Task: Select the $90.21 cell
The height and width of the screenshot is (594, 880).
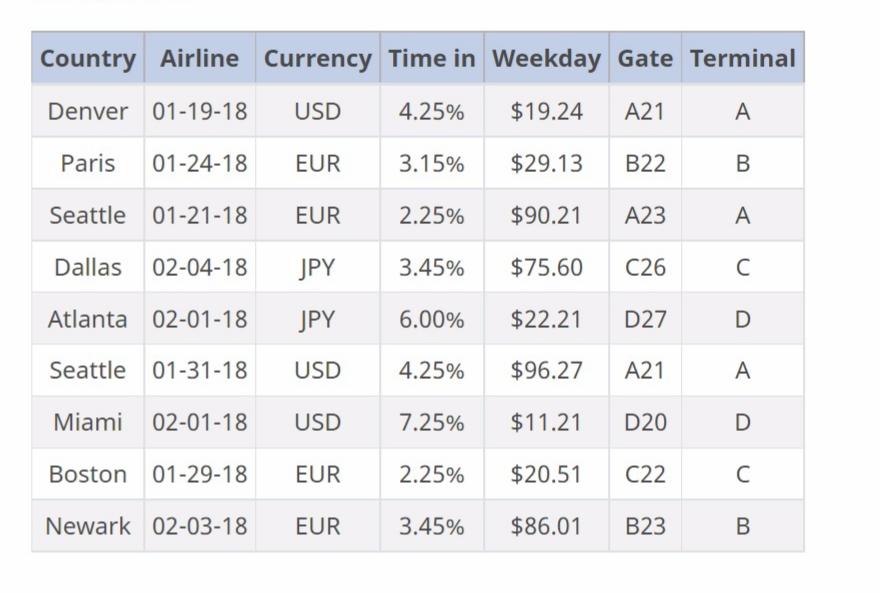Action: 546,215
